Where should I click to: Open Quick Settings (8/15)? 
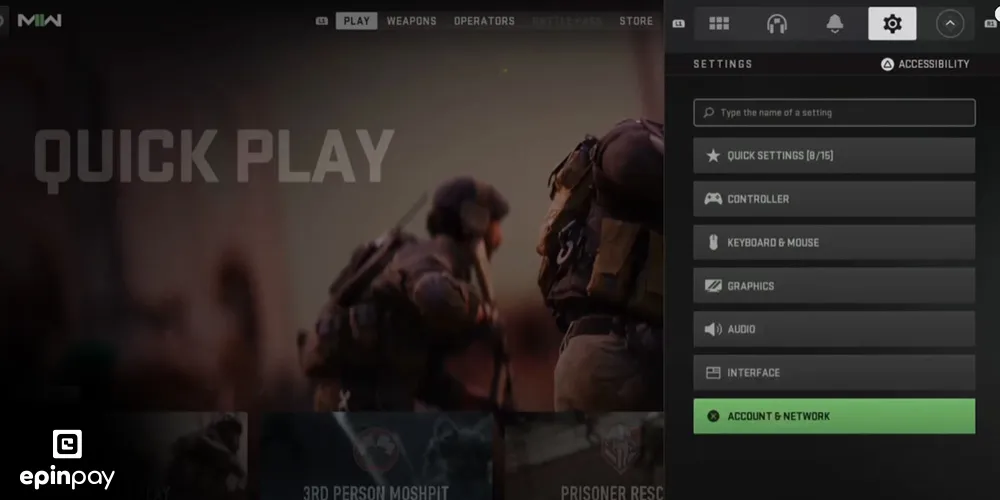(834, 156)
